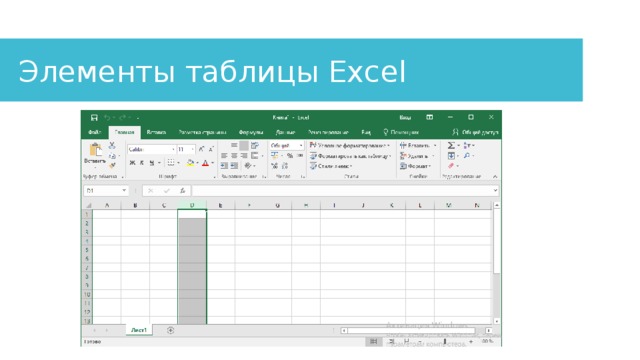The width and height of the screenshot is (640, 360).
Task: Switch to the Формулы tab
Action: pos(251,132)
